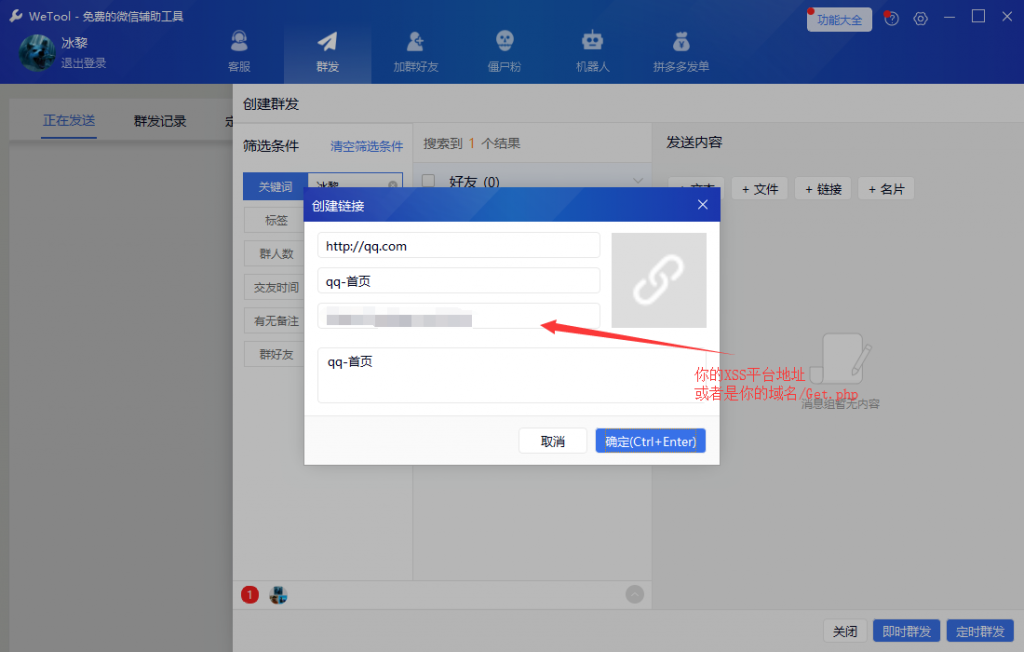
Task: Open the 僵尸粉 skull icon
Action: [x=505, y=42]
